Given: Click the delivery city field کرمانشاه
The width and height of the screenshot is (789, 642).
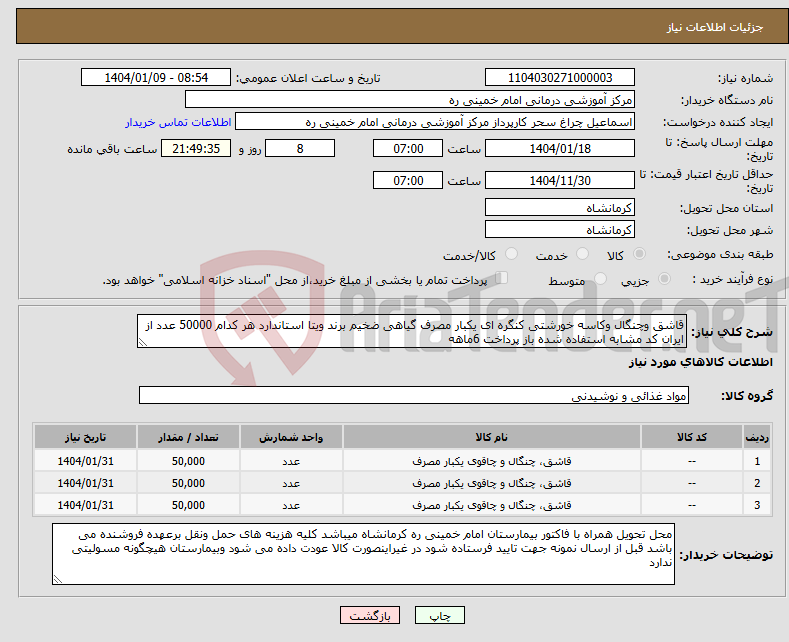Looking at the screenshot, I should [x=560, y=229].
